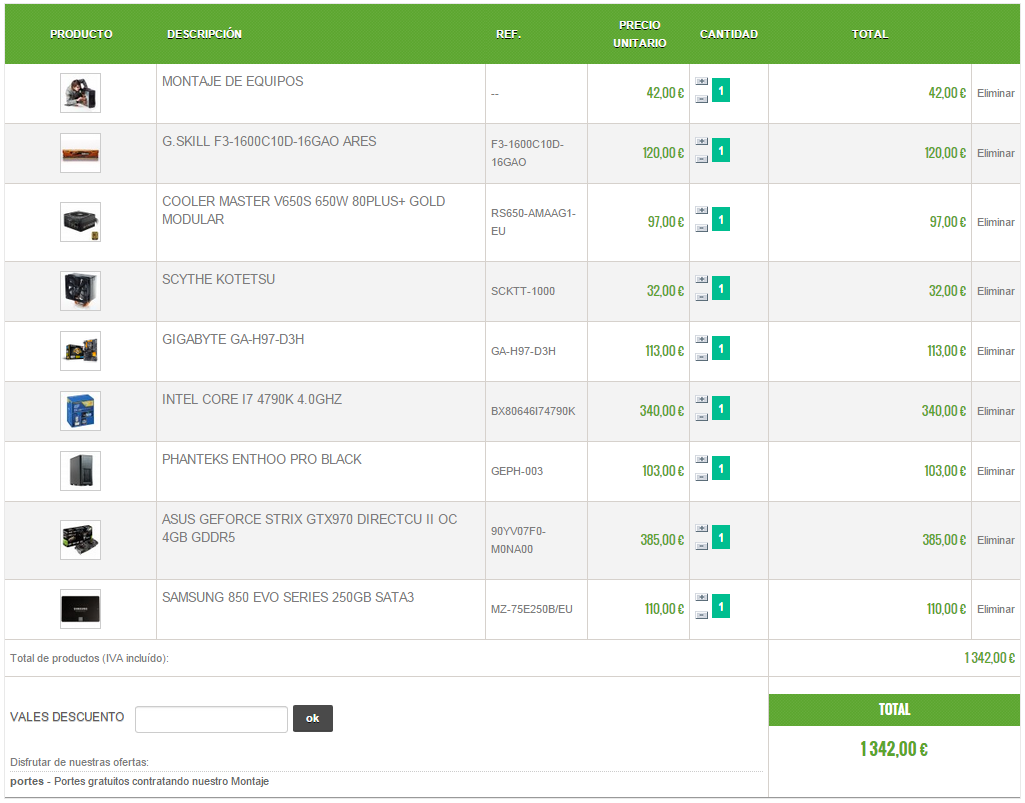
Task: Increase quantity of SAMSUNG 850 EVO
Action: pyautogui.click(x=701, y=598)
